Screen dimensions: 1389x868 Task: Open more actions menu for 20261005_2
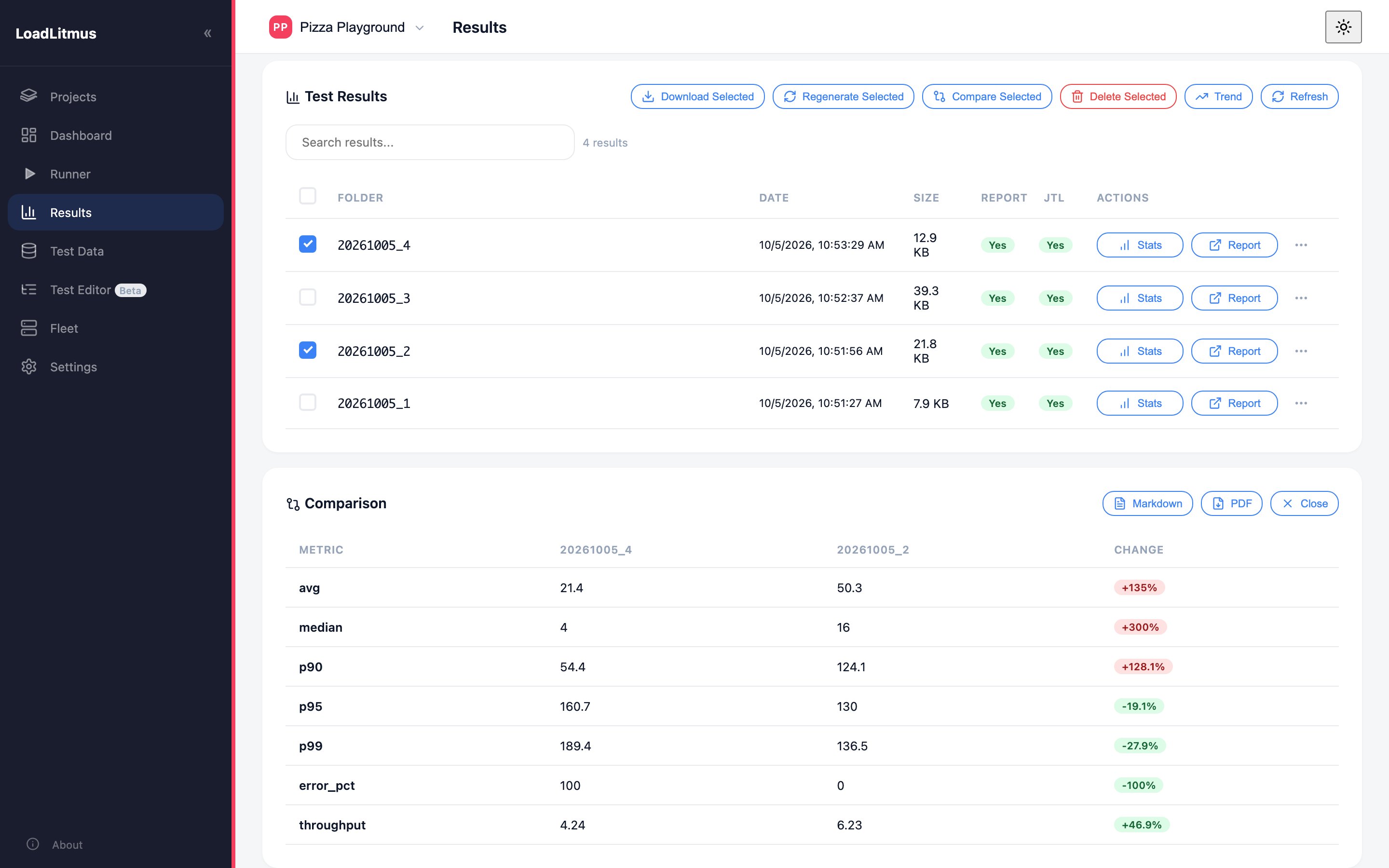1301,351
